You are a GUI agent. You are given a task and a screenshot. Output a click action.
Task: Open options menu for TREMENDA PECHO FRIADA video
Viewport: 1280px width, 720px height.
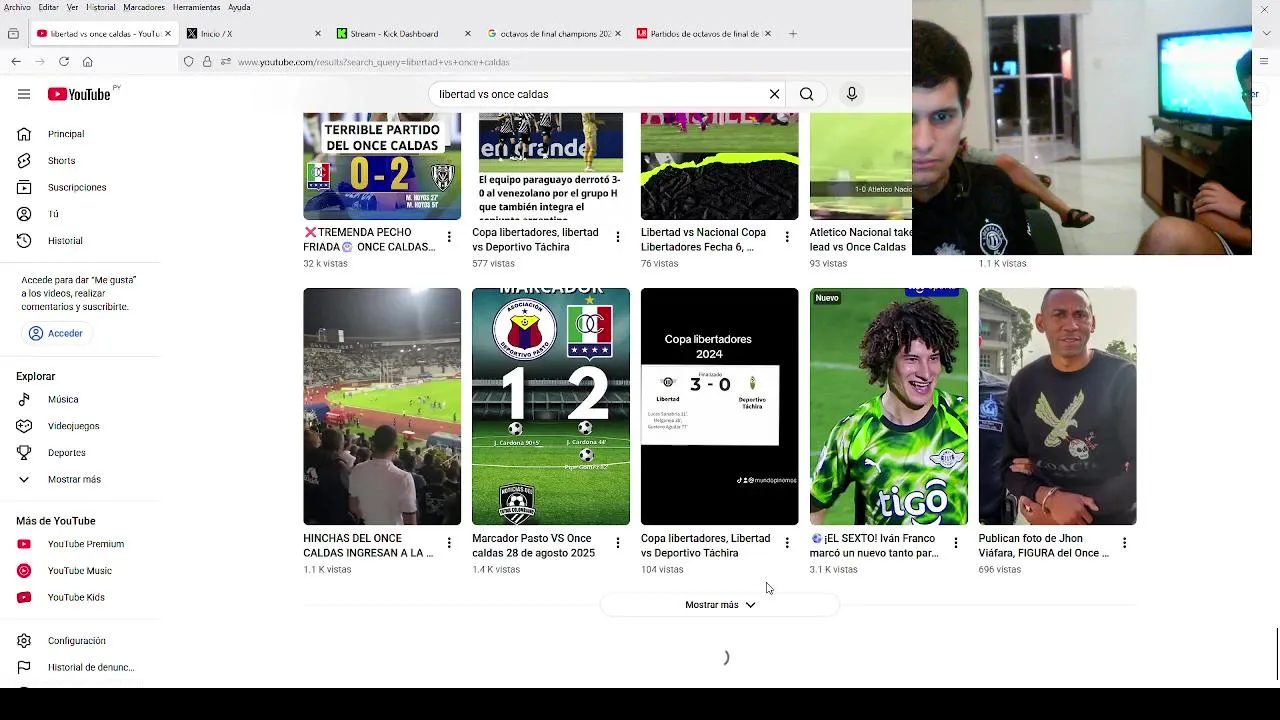pos(449,237)
